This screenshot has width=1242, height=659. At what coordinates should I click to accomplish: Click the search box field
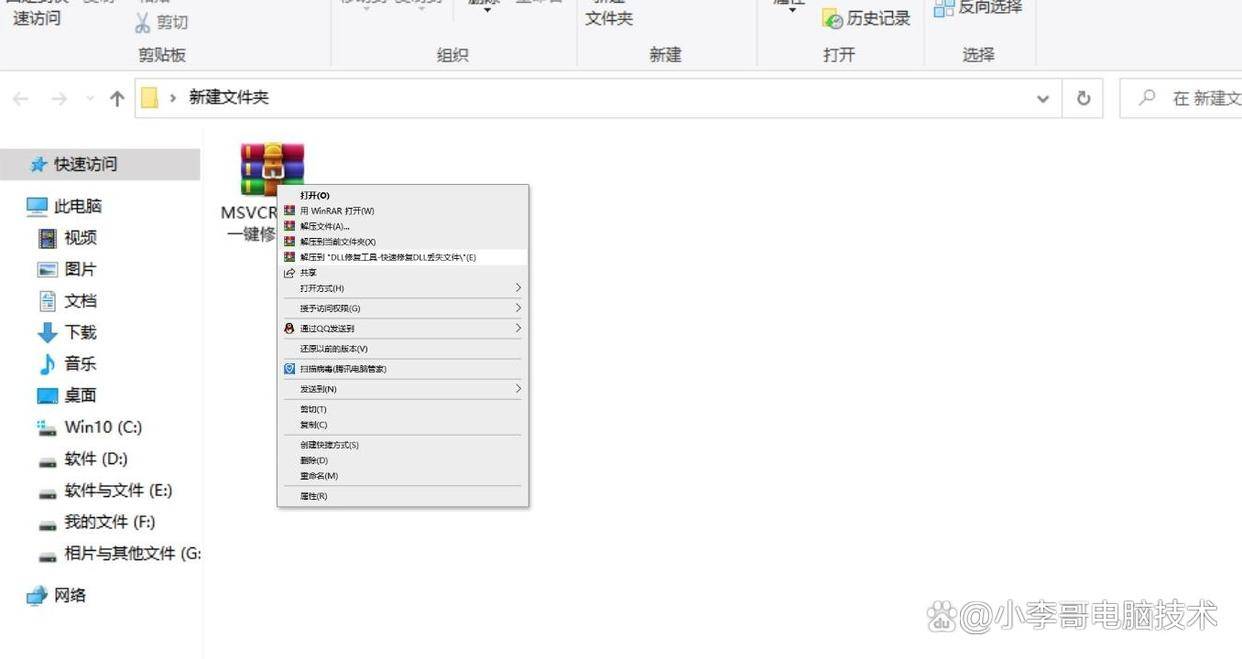1181,98
